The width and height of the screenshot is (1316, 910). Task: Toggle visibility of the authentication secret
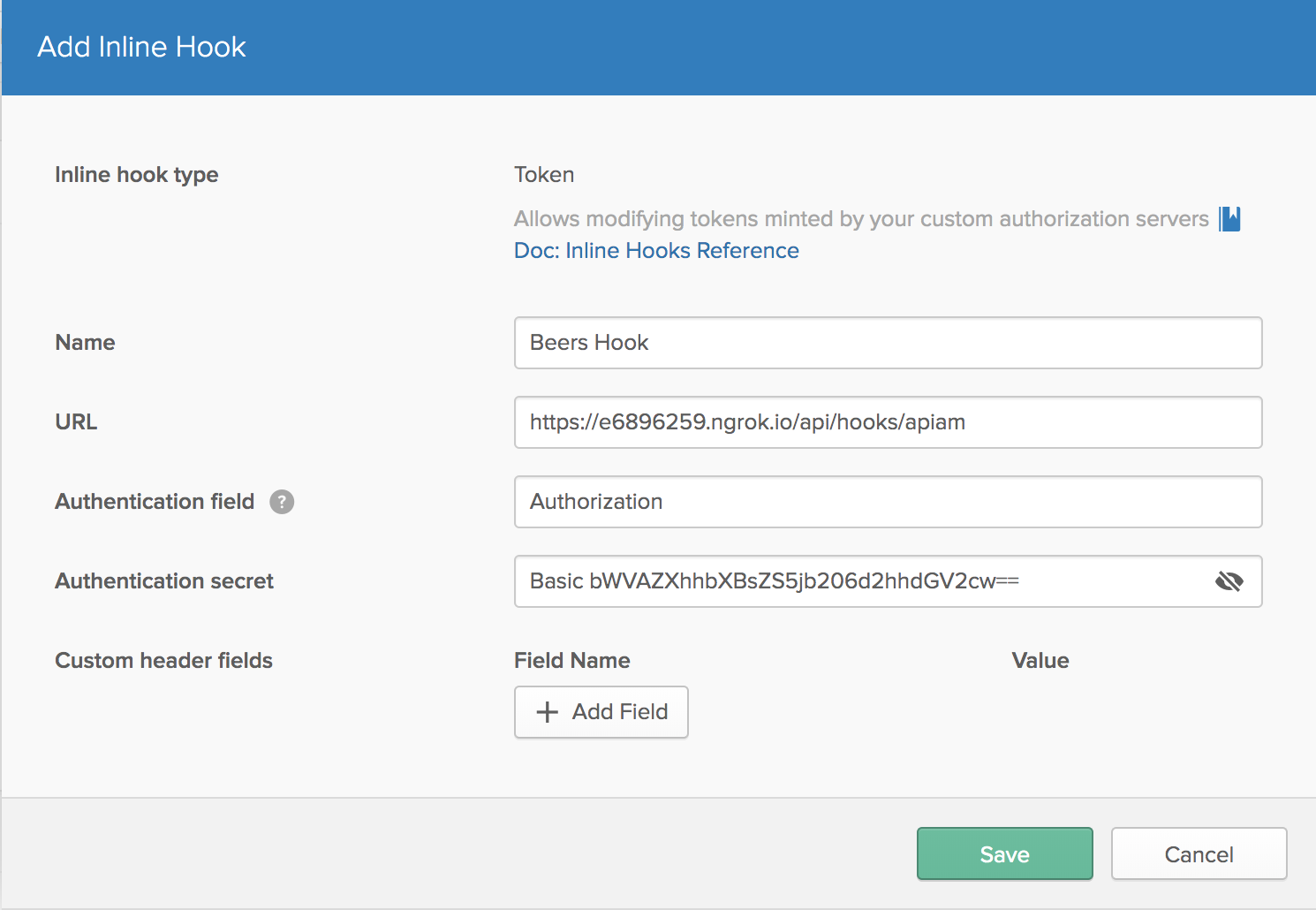(x=1229, y=581)
